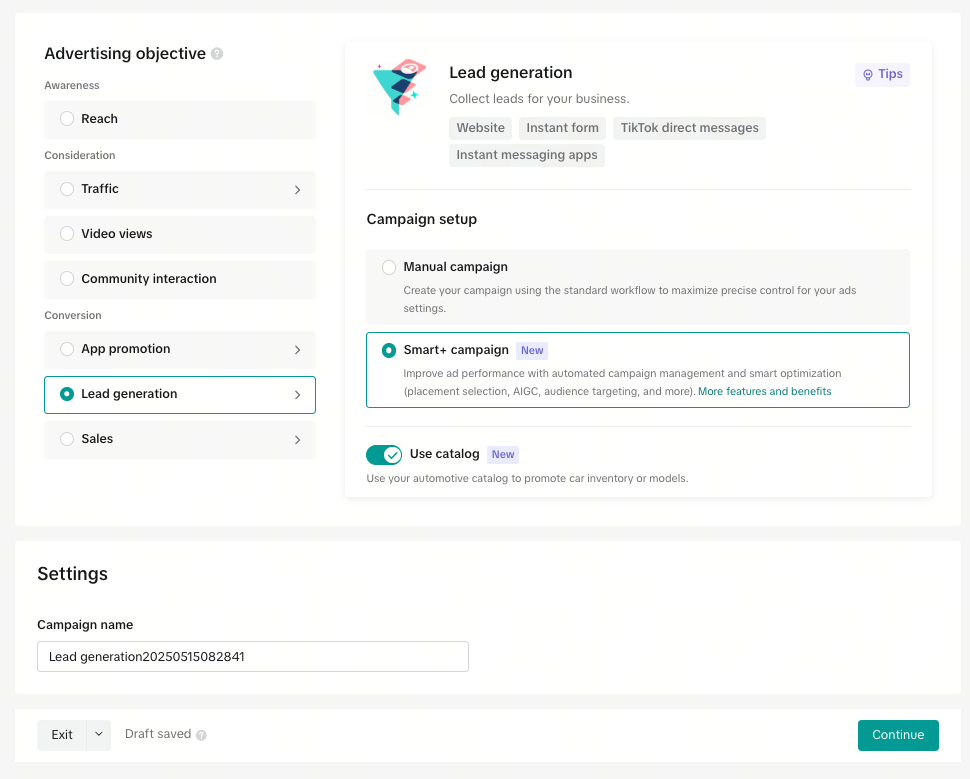Viewport: 970px width, 779px height.
Task: Expand the Traffic objective chevron
Action: 298,190
